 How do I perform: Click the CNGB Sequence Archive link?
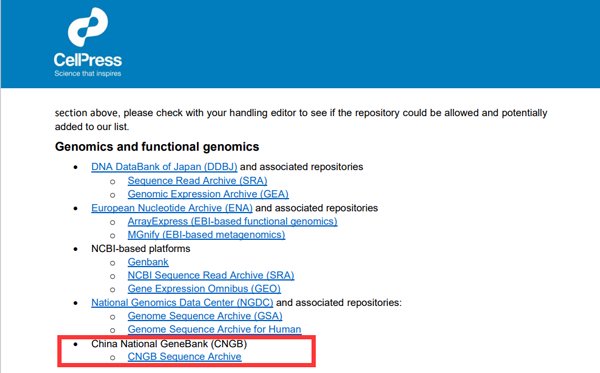[184, 357]
